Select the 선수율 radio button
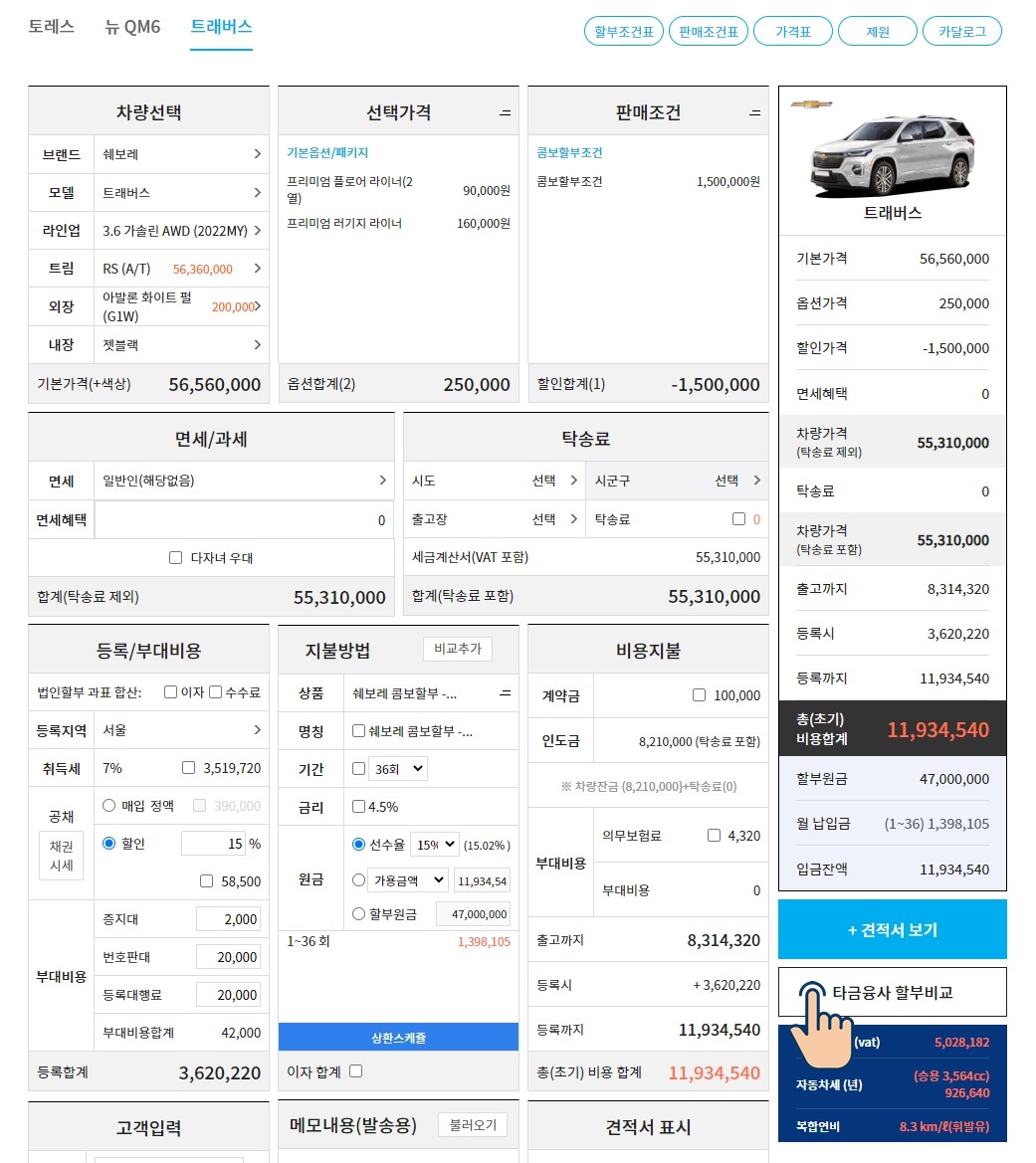Image resolution: width=1036 pixels, height=1163 pixels. point(358,844)
